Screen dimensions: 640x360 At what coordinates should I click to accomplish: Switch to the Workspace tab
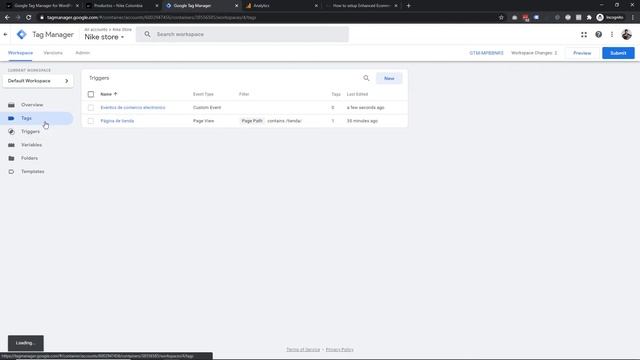[20, 53]
